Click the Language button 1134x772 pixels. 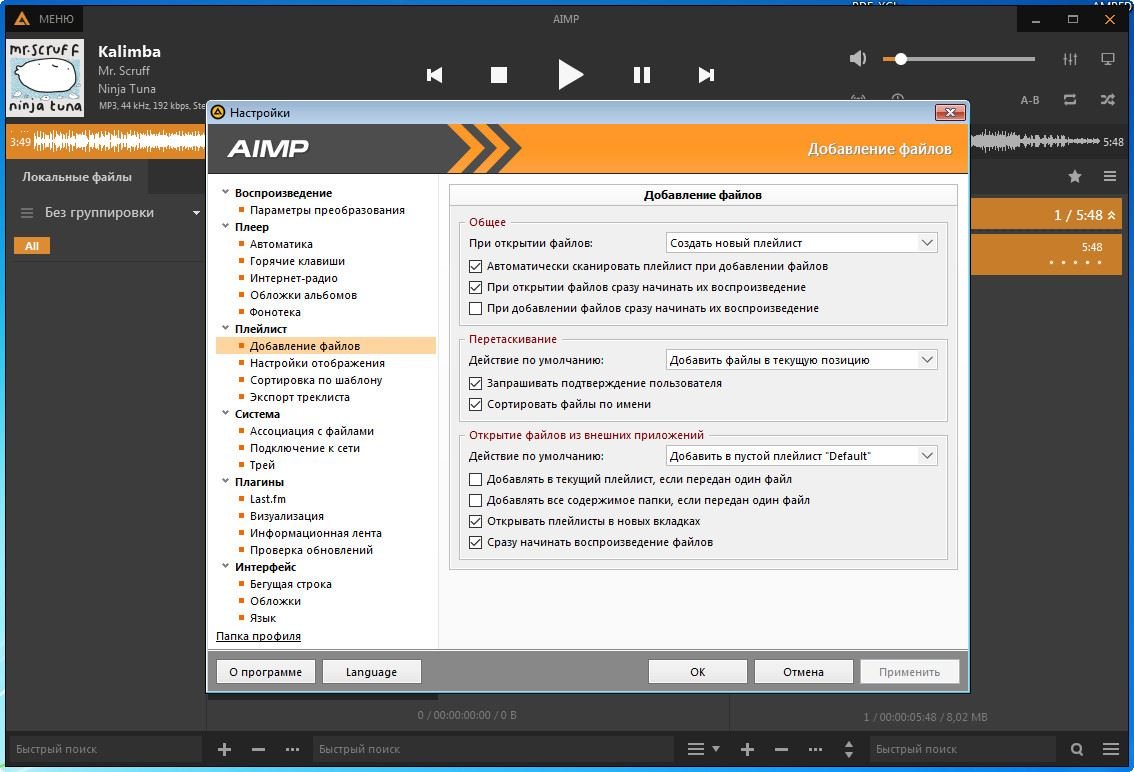tap(371, 671)
